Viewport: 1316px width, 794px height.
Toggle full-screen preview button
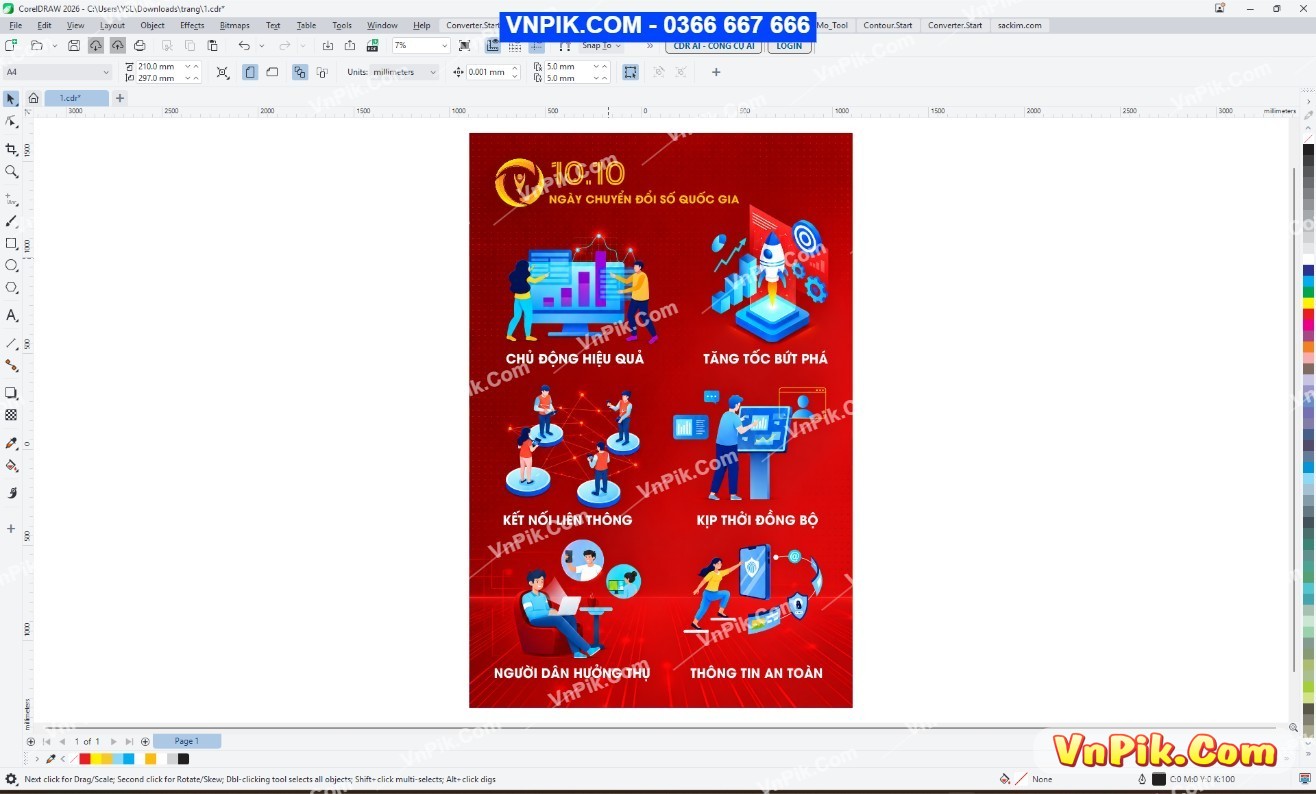point(464,46)
